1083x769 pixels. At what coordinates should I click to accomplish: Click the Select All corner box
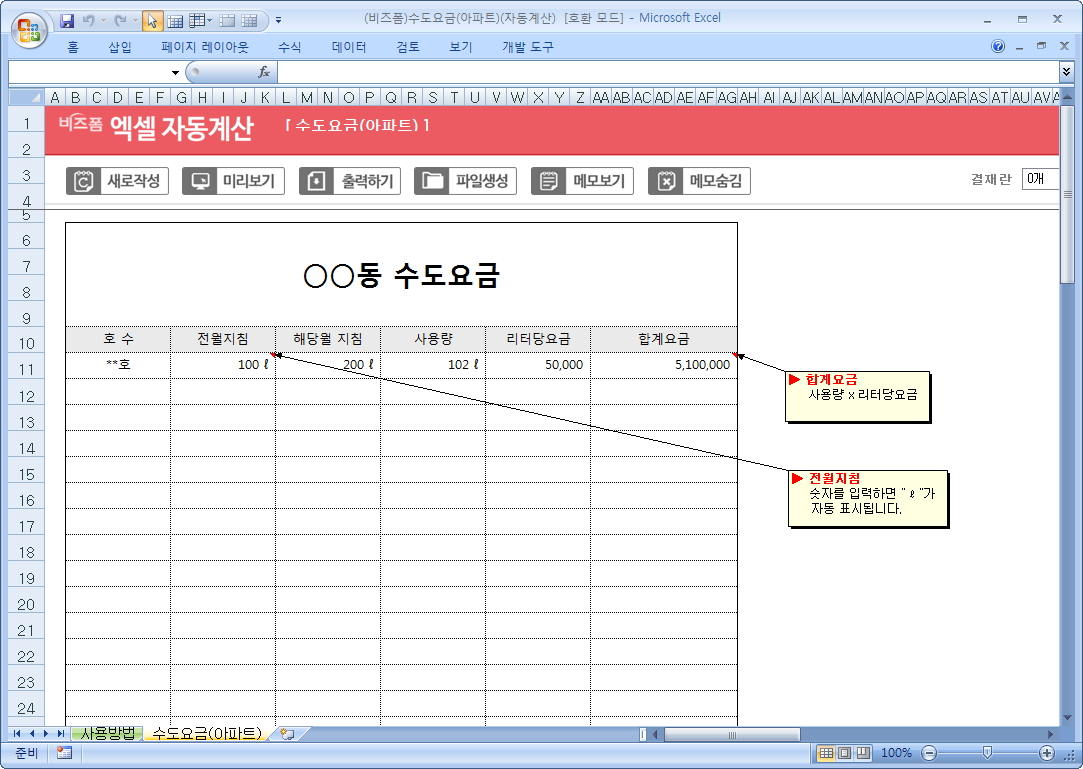pos(26,97)
